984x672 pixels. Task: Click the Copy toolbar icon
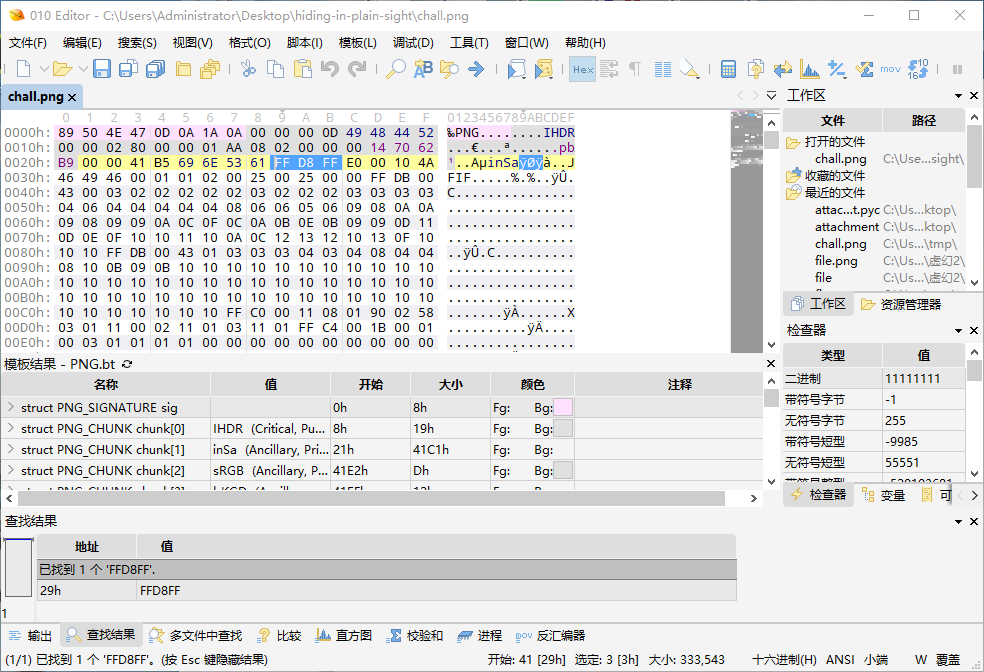(275, 69)
